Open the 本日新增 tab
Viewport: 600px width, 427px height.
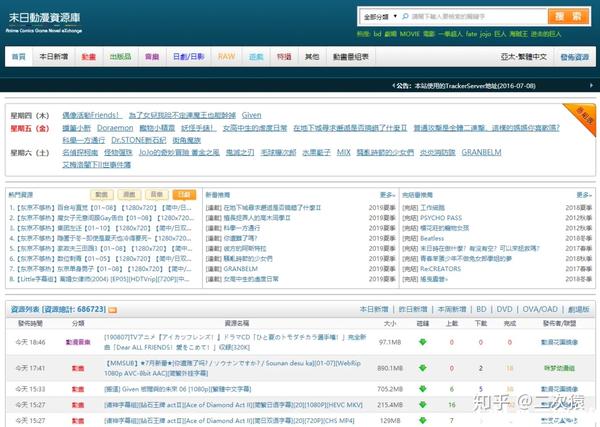click(x=54, y=57)
